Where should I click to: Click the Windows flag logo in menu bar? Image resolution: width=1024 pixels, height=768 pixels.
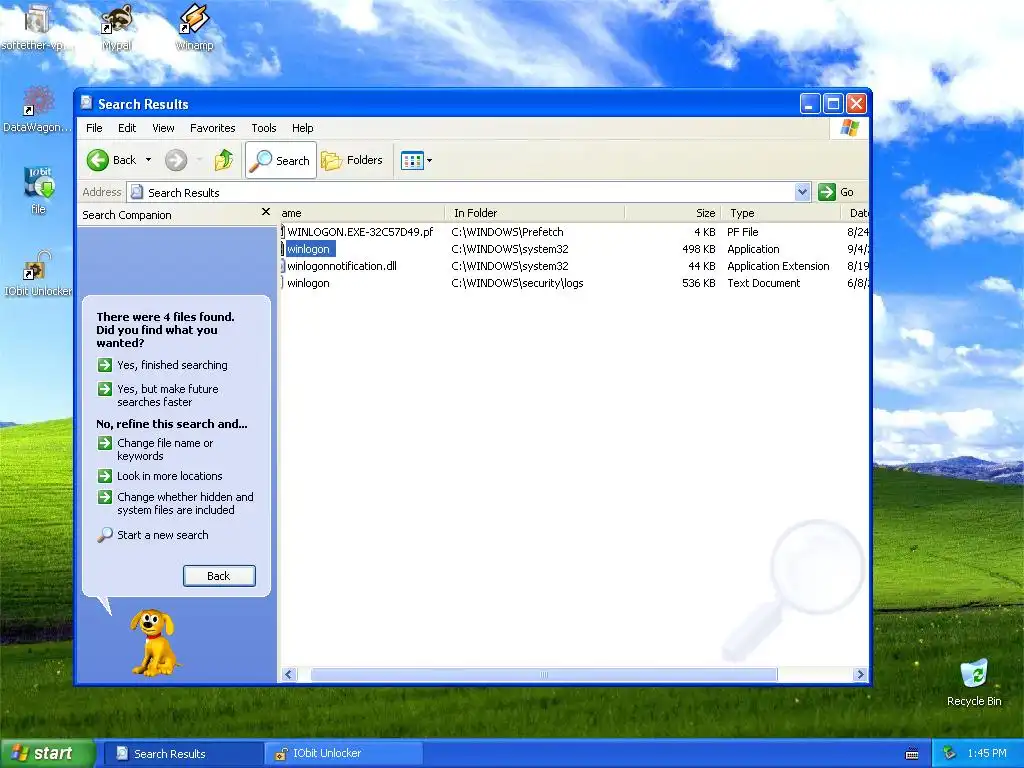pyautogui.click(x=850, y=127)
